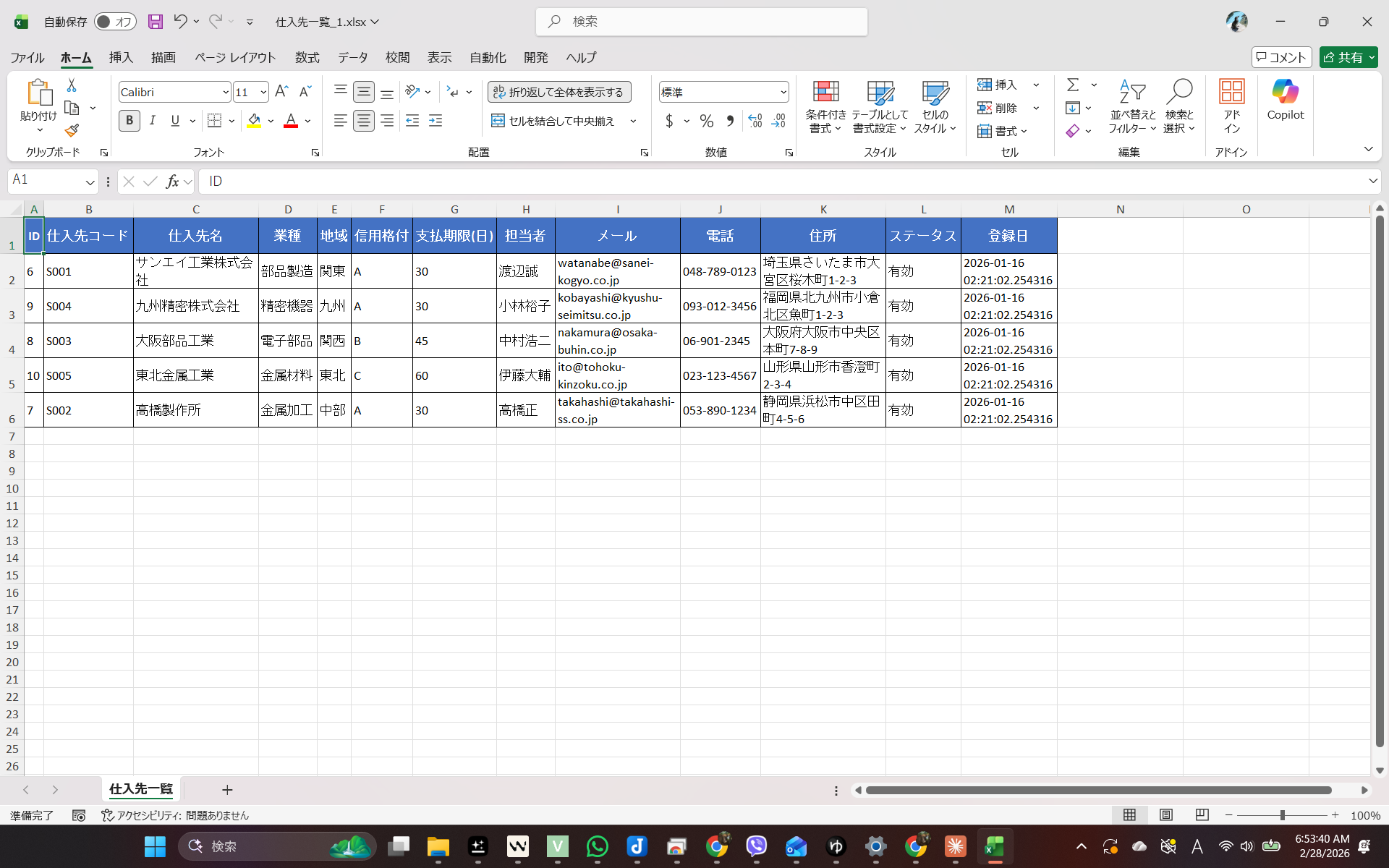The width and height of the screenshot is (1389, 868).
Task: Click the Increase Font Size icon
Action: click(x=281, y=92)
